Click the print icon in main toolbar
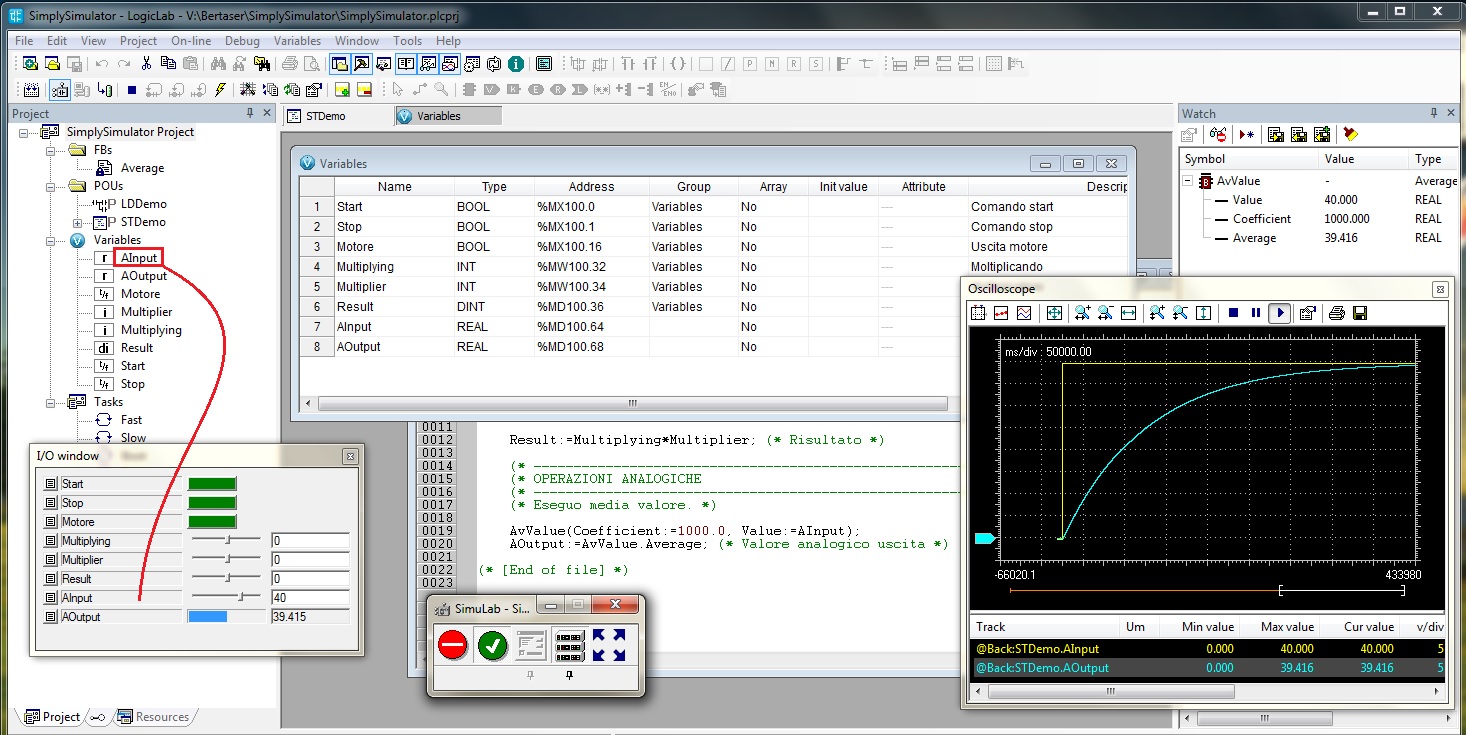Viewport: 1466px width, 735px height. click(290, 64)
